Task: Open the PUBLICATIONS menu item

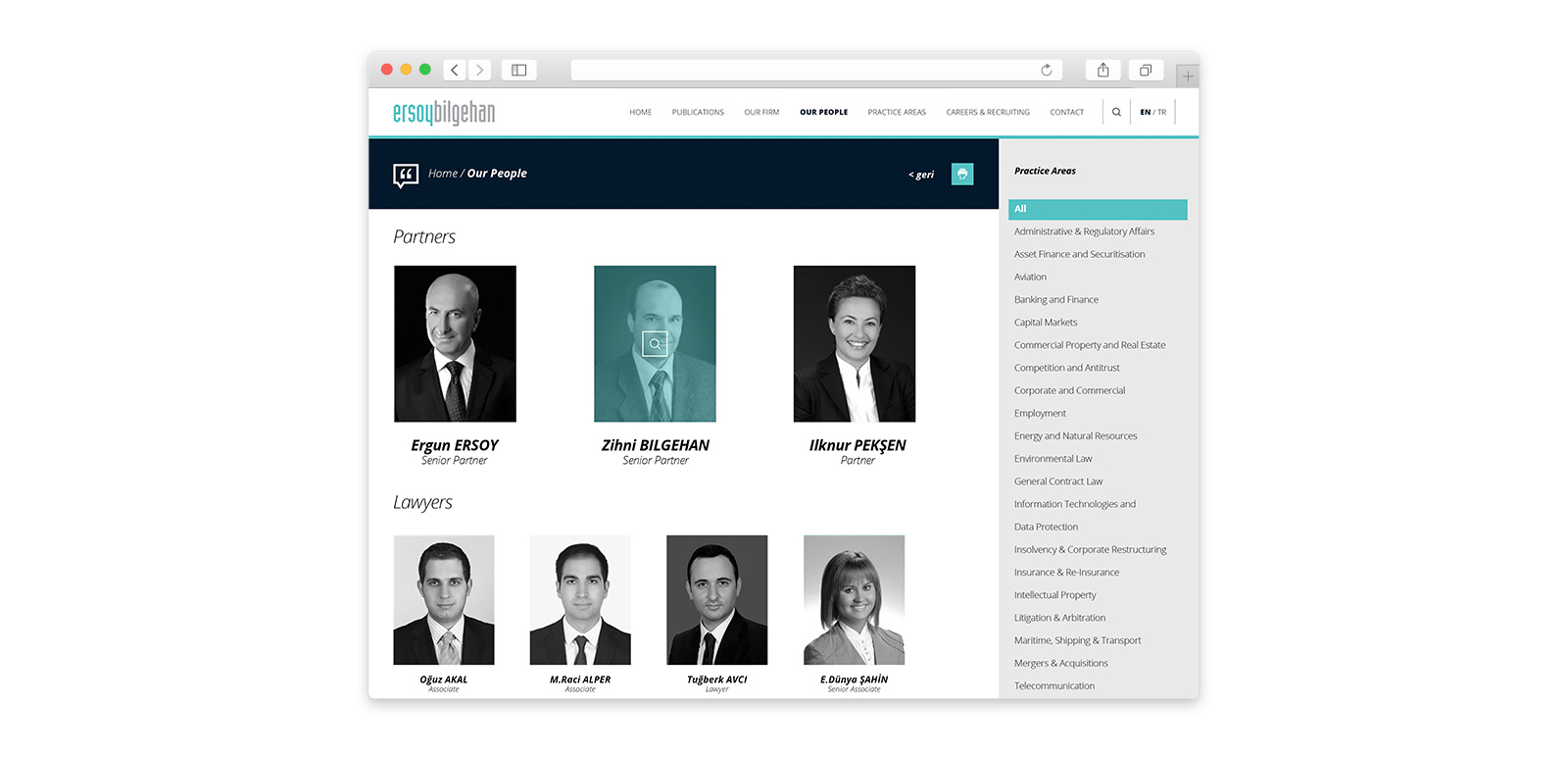Action: [698, 112]
